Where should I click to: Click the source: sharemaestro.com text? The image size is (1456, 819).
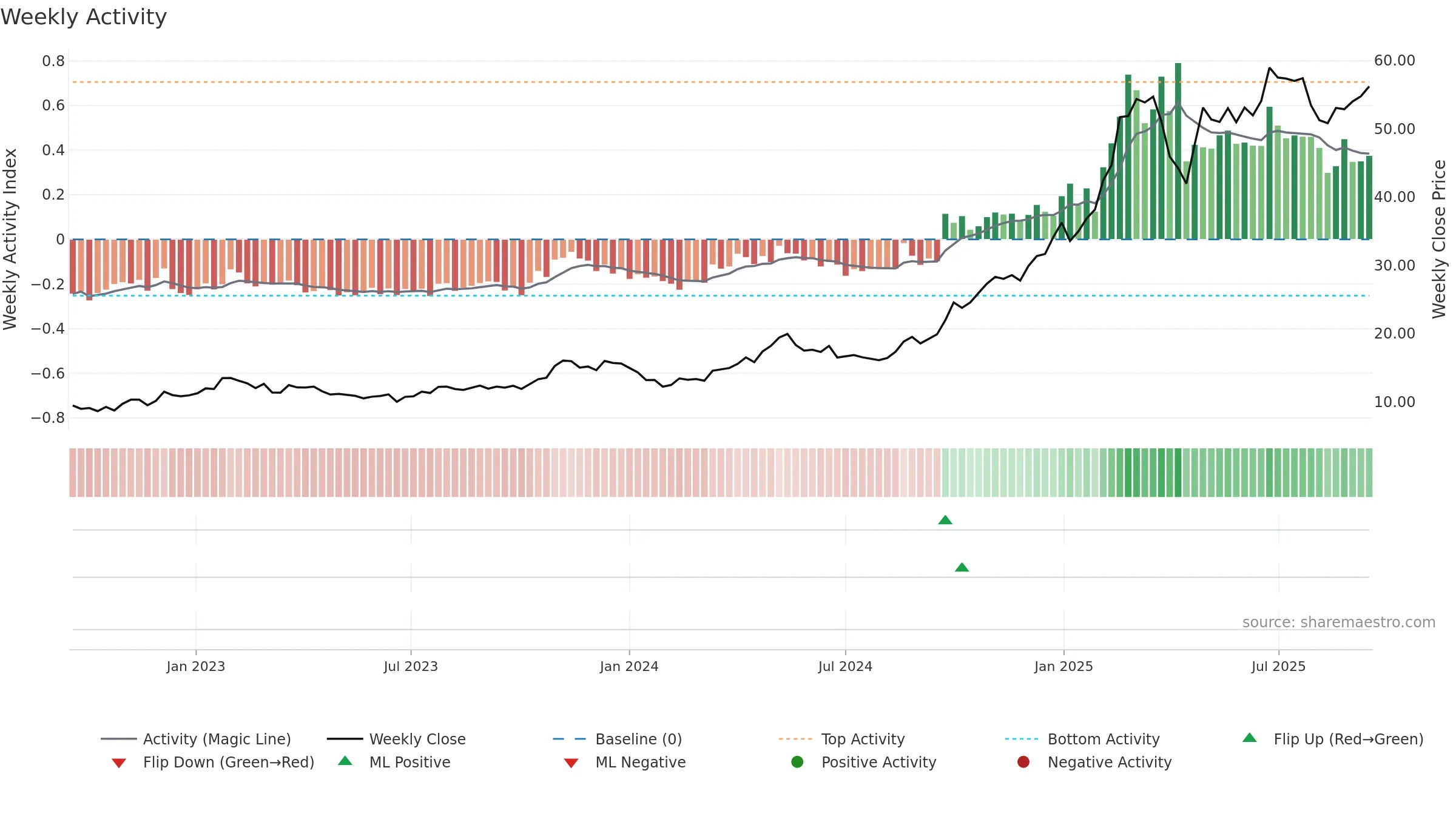click(x=1339, y=622)
